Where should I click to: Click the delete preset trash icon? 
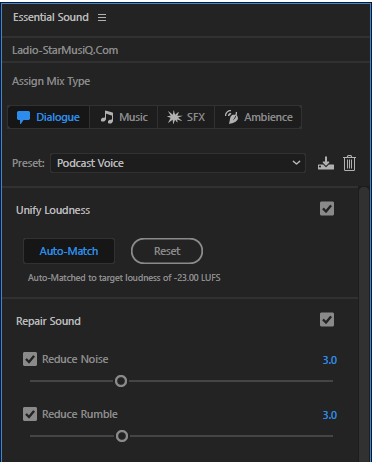[349, 163]
